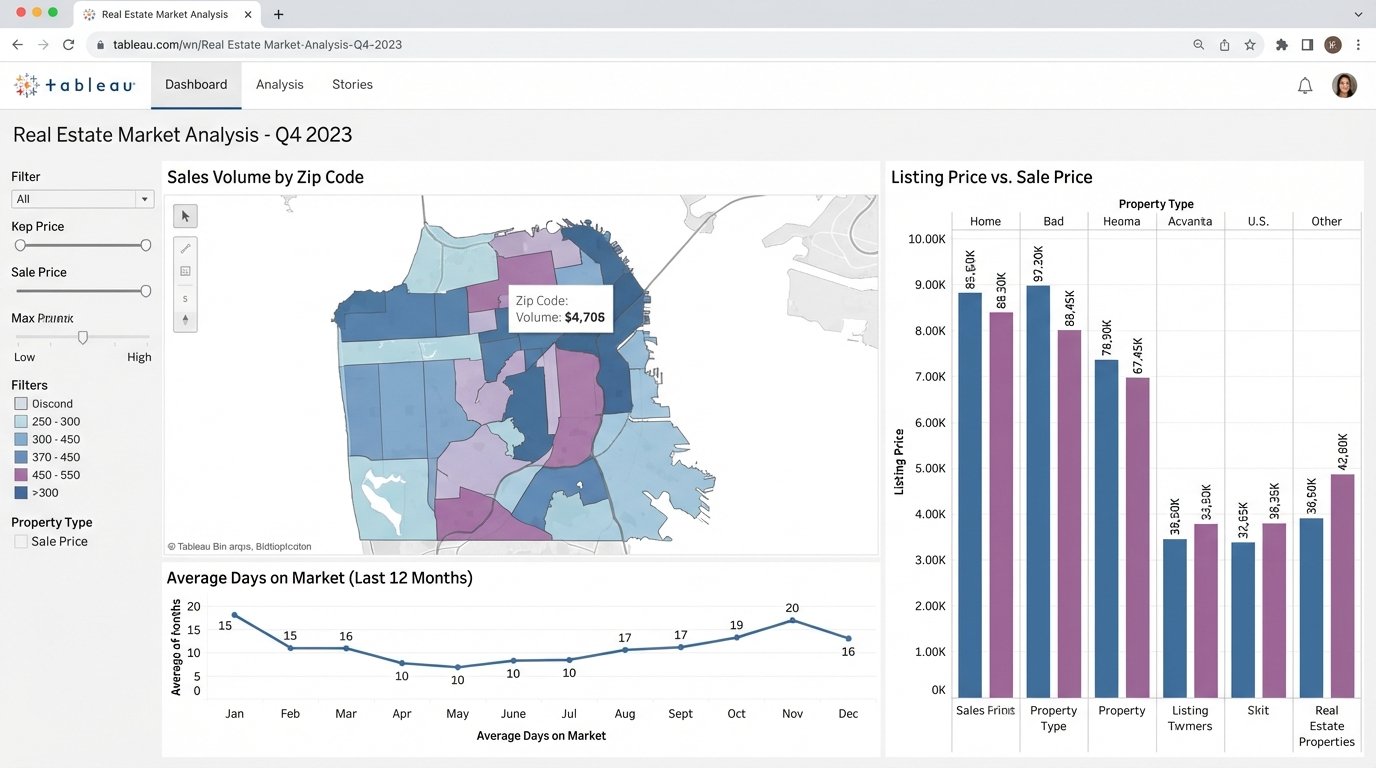Open the All filter dropdown
This screenshot has height=768, width=1376.
tap(82, 199)
